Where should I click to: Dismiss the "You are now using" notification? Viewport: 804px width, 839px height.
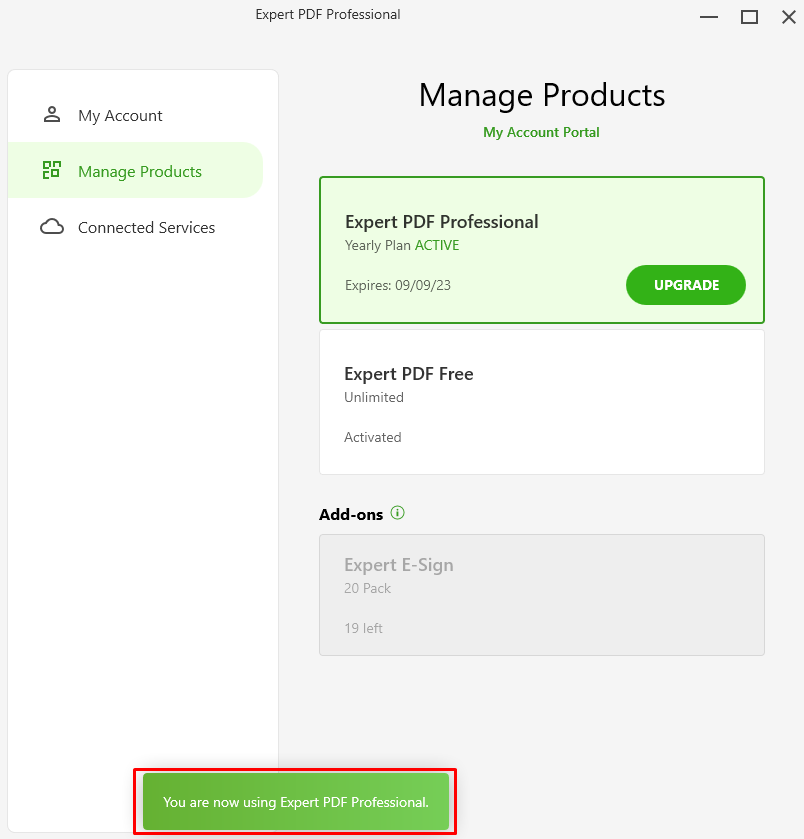point(296,802)
